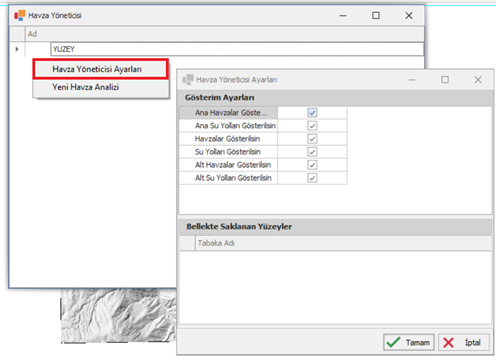Disable Su Yolları Gösterilsin option
Screen dimensions: 496x360
click(x=312, y=152)
